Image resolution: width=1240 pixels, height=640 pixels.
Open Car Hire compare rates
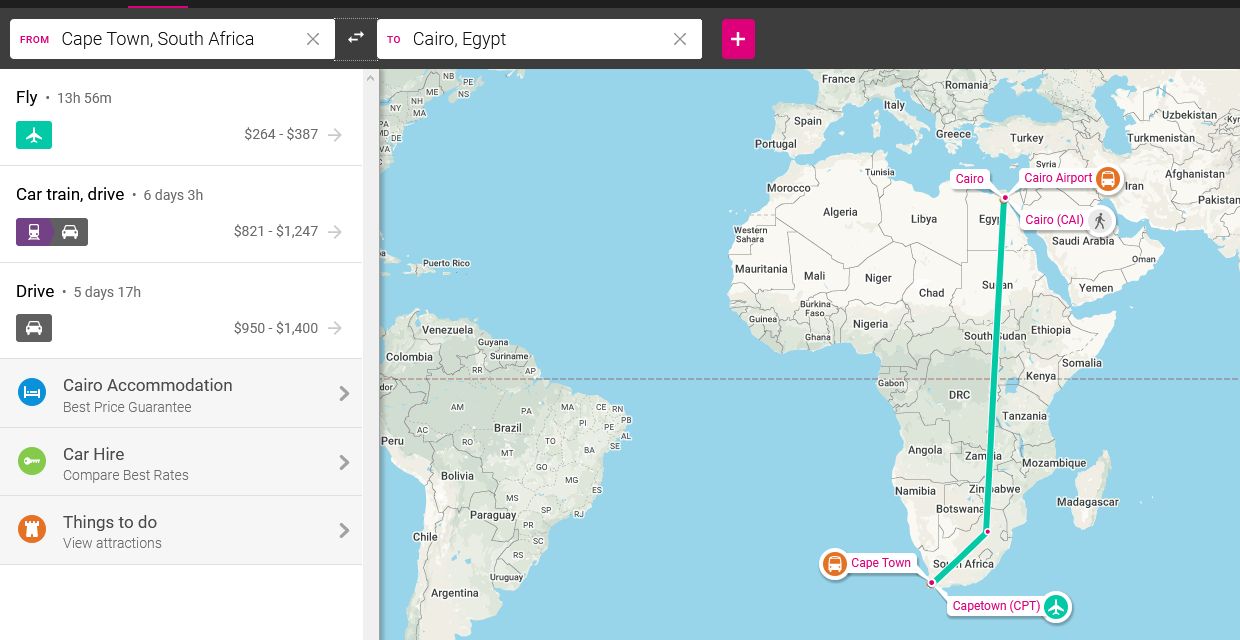(180, 463)
